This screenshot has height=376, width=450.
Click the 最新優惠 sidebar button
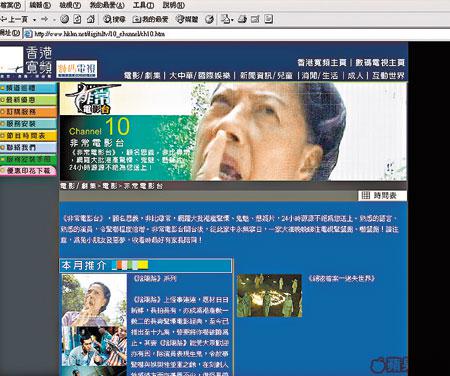(28, 100)
